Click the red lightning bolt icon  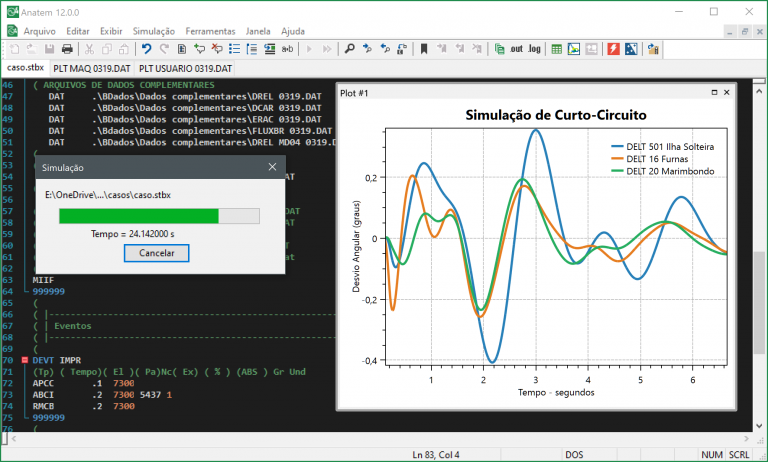[613, 48]
